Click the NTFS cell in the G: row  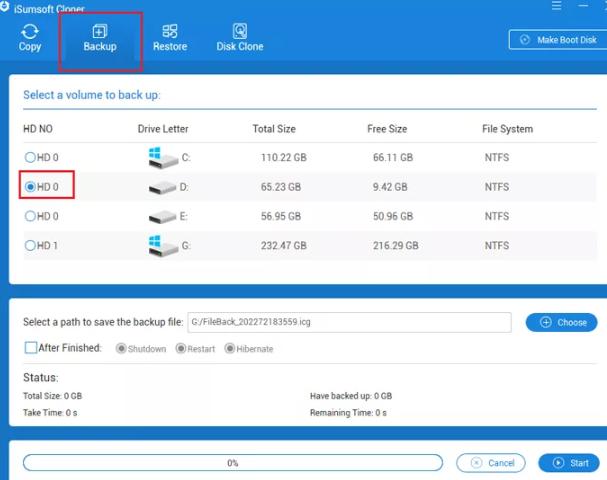tap(497, 246)
